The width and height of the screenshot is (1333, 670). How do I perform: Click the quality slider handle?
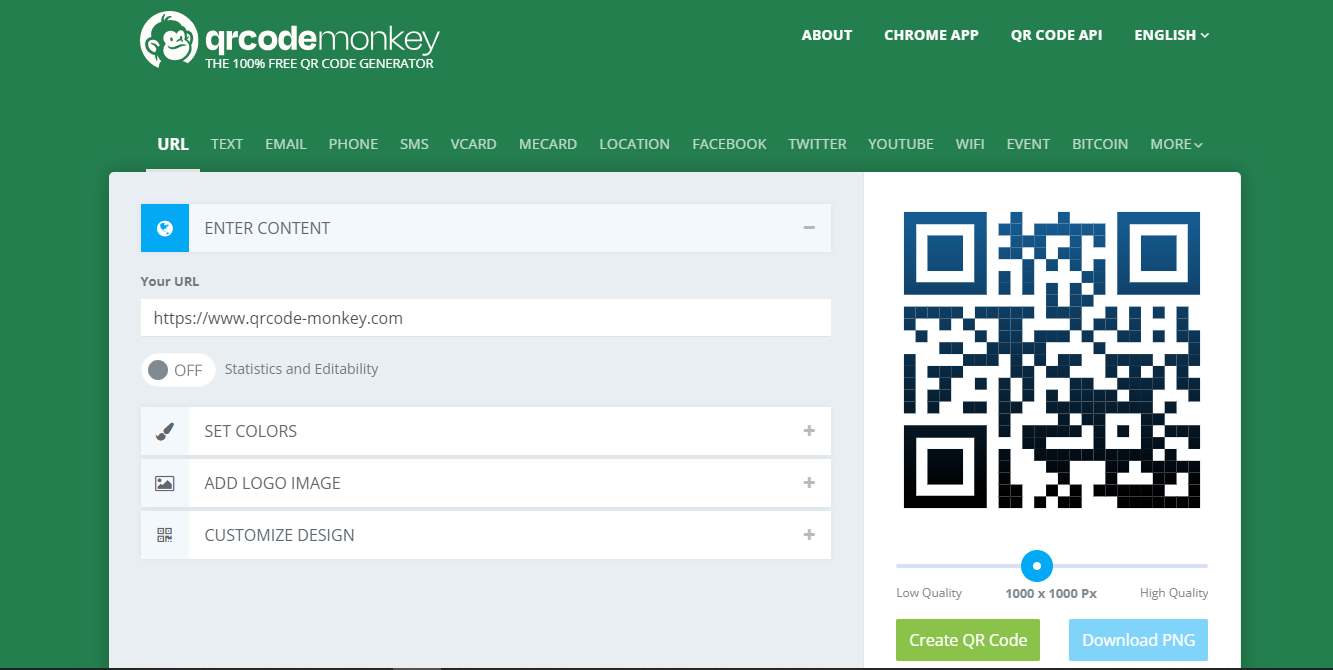pyautogui.click(x=1037, y=566)
